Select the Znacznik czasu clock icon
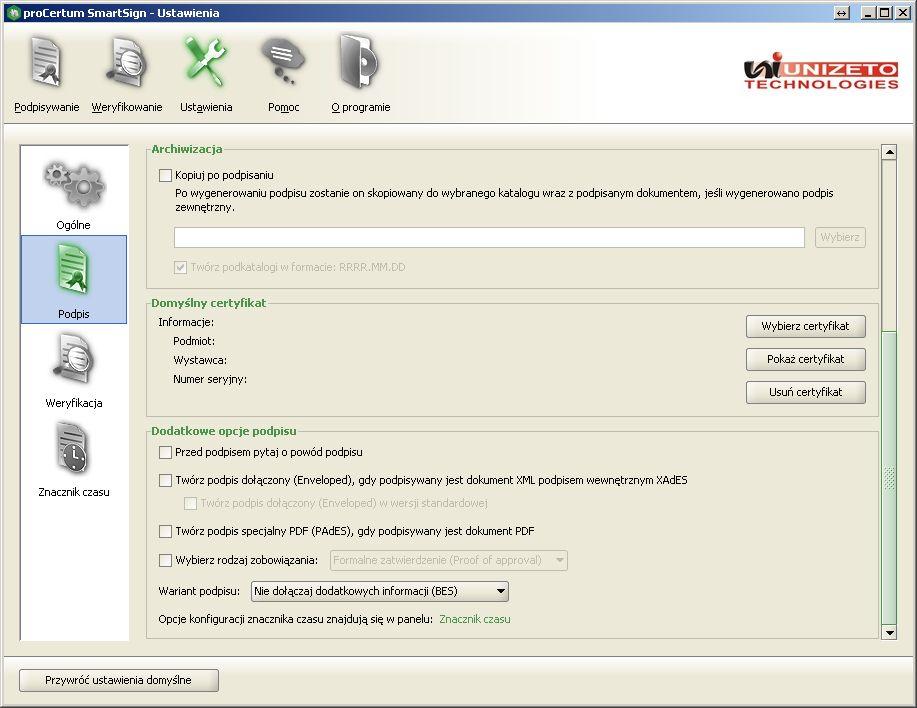Image resolution: width=917 pixels, height=708 pixels. (x=73, y=448)
